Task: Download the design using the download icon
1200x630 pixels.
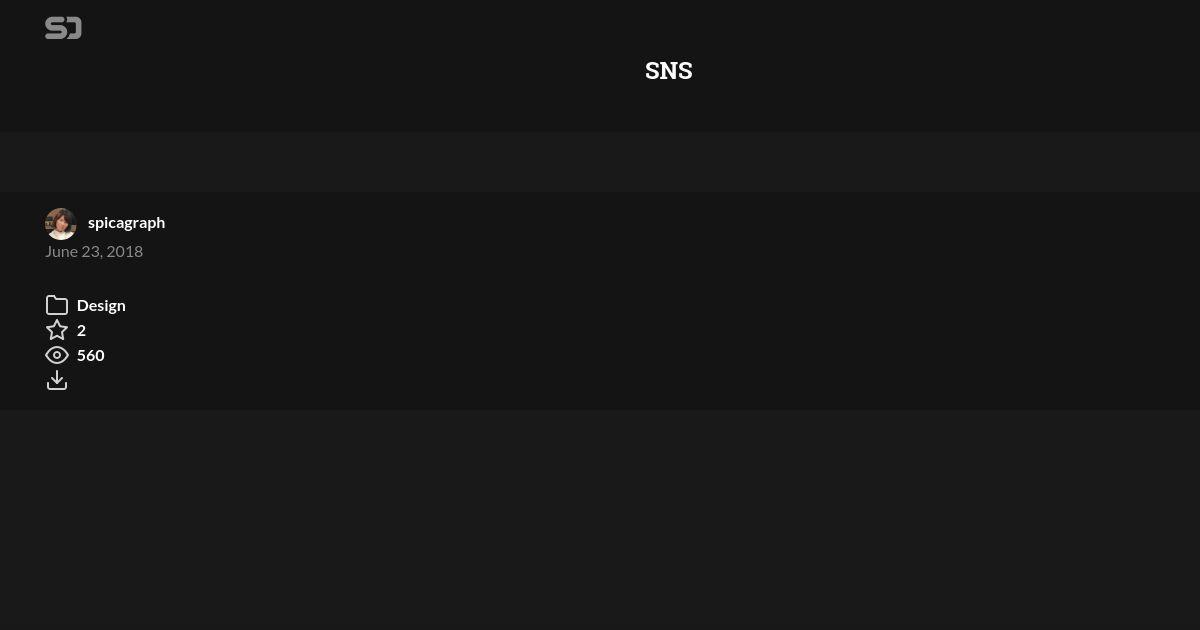Action: (57, 380)
